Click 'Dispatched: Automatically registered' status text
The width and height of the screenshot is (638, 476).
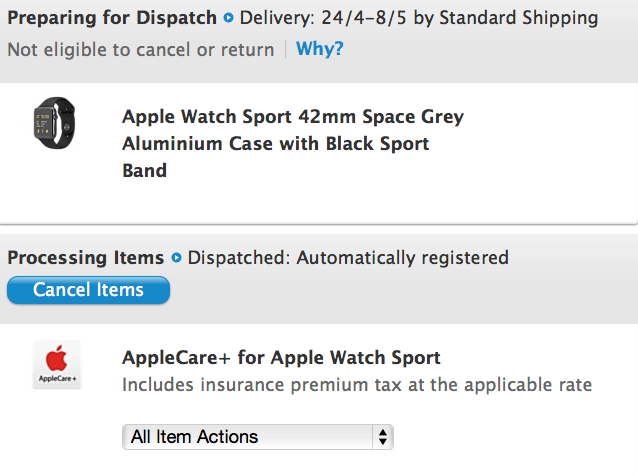point(348,258)
